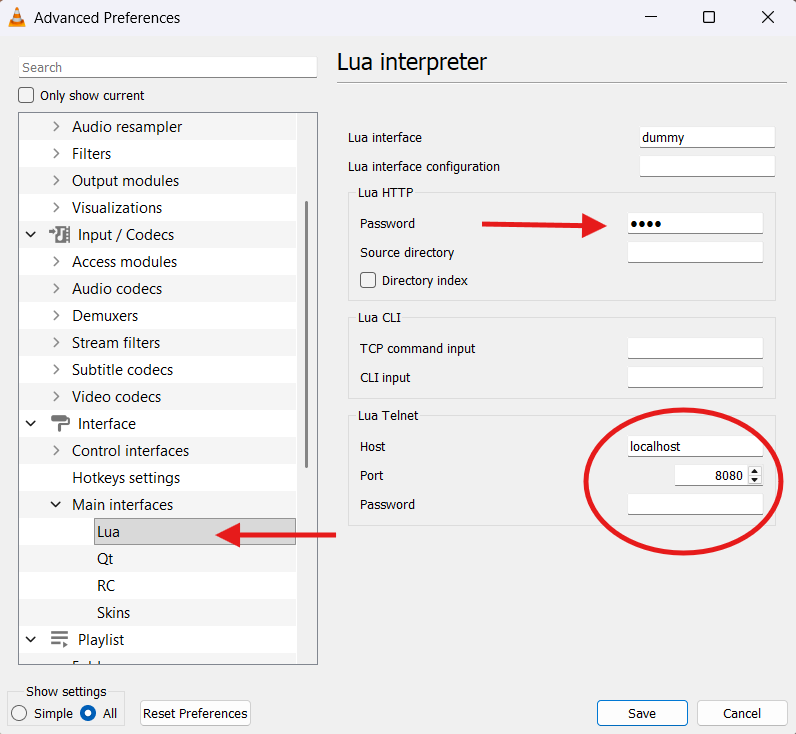The height and width of the screenshot is (734, 796).
Task: Click the Lua HTTP Password field
Action: click(695, 223)
